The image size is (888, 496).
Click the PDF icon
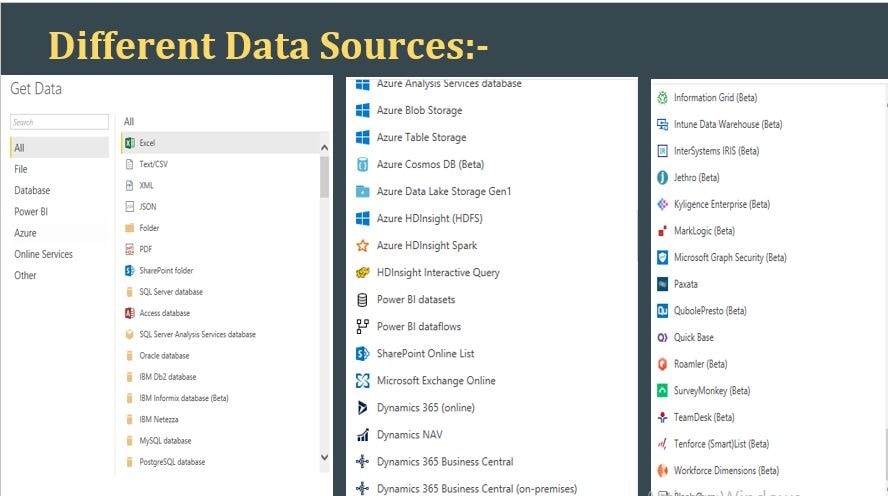point(130,249)
